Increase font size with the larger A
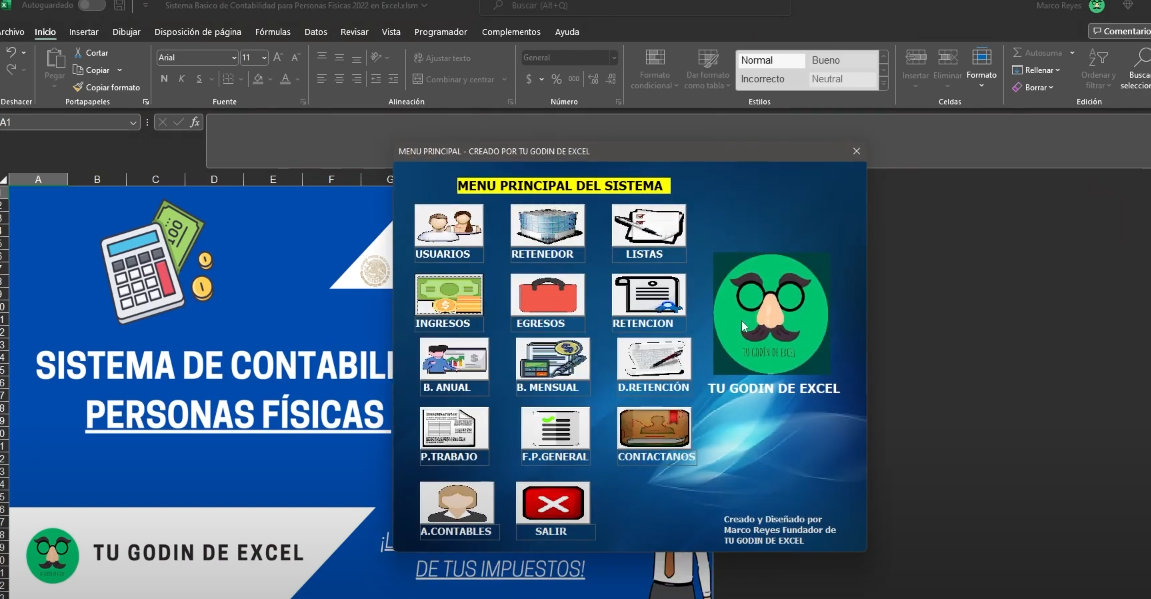The image size is (1151, 599). click(277, 57)
